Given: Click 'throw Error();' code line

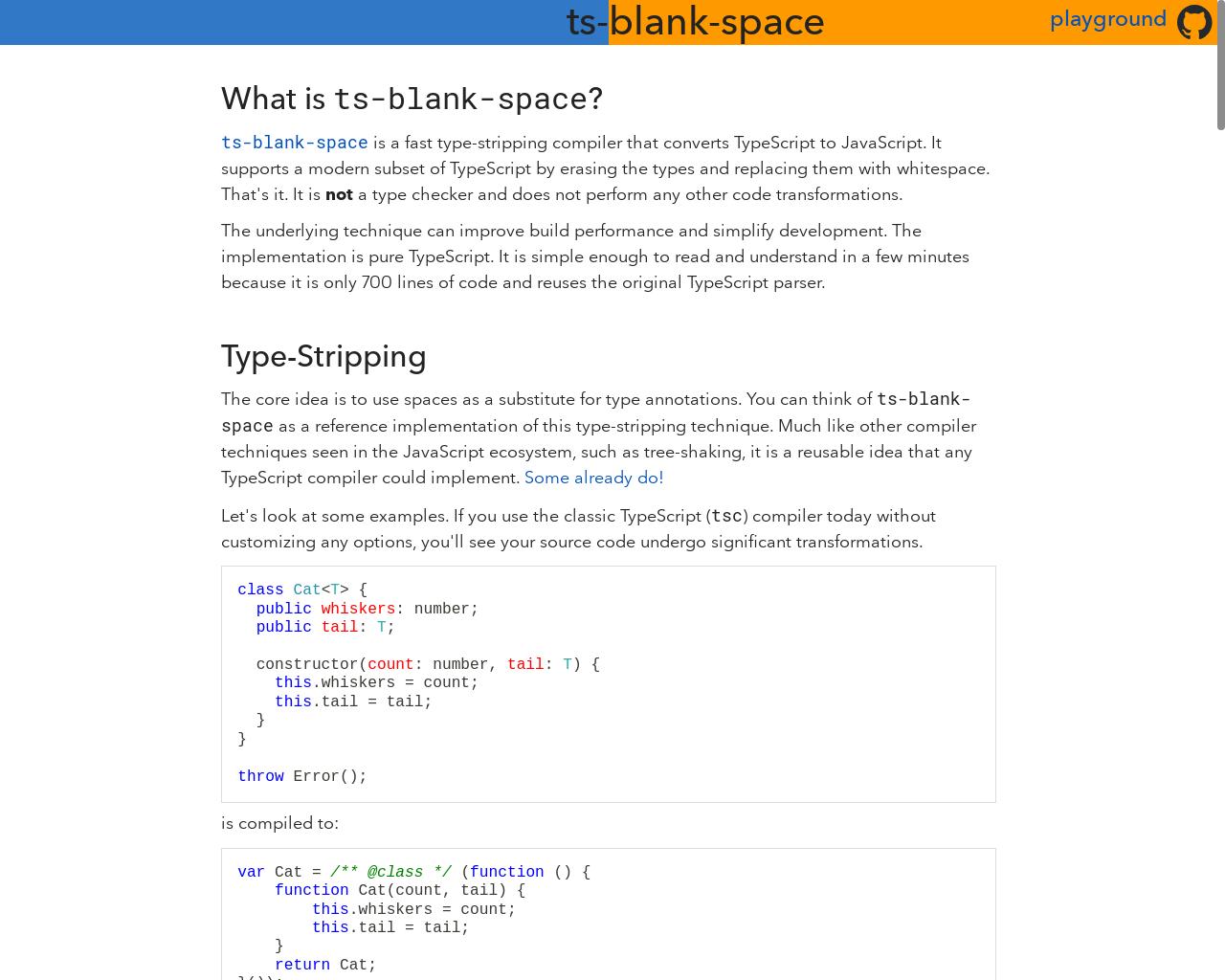Looking at the screenshot, I should [302, 777].
